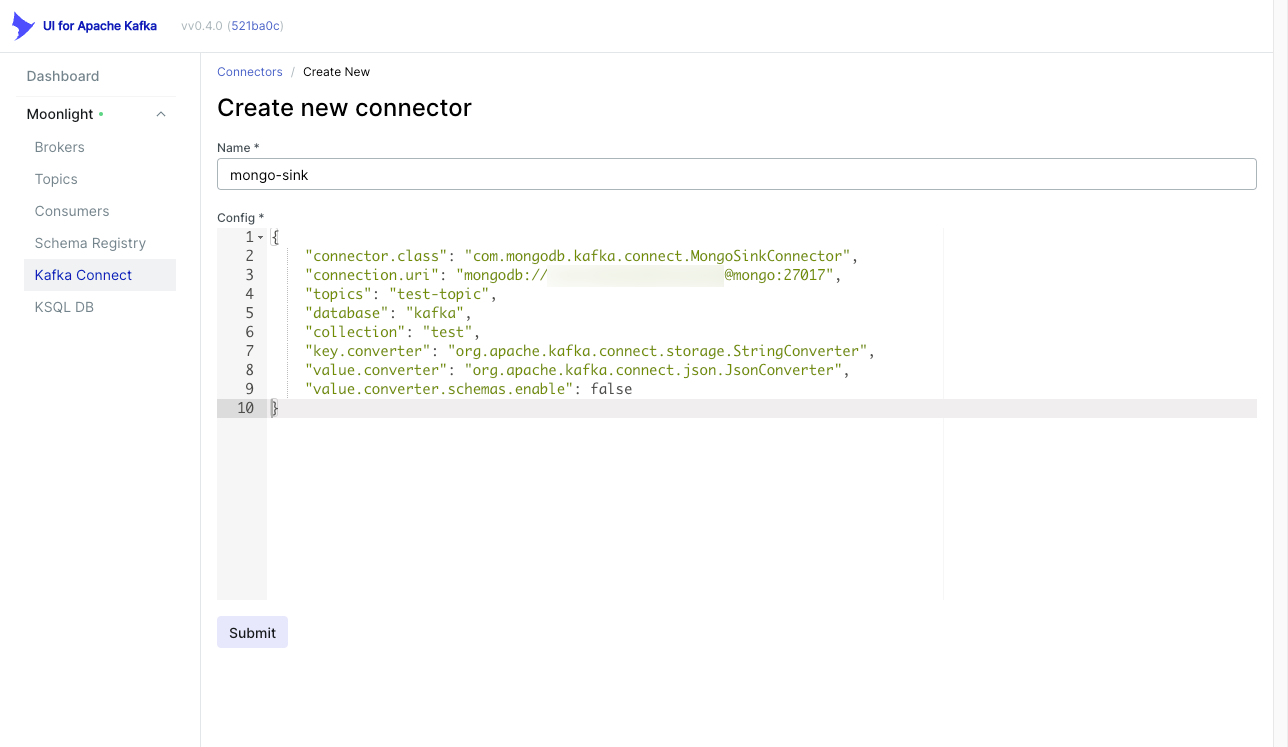Image resolution: width=1288 pixels, height=747 pixels.
Task: Click the Create New breadcrumb item
Action: [336, 71]
